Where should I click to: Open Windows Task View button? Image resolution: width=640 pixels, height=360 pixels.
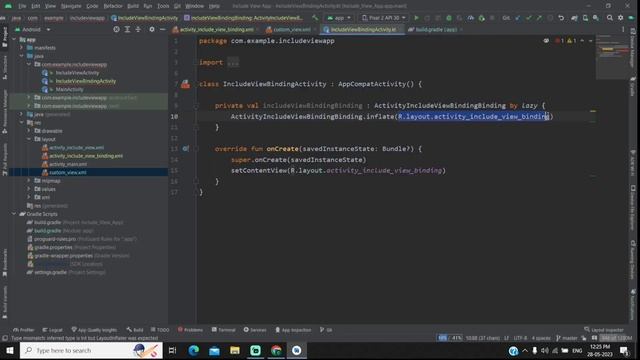(x=172, y=351)
